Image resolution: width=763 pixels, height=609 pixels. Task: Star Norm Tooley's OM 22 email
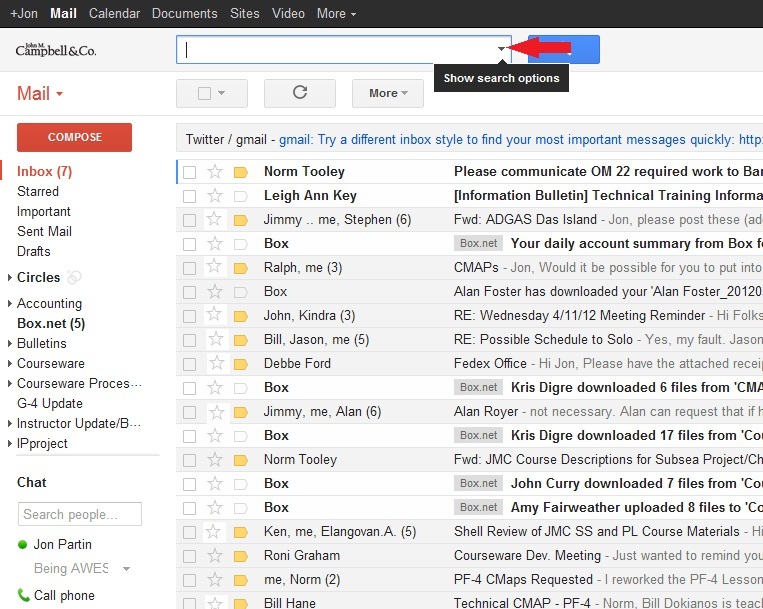tap(215, 171)
